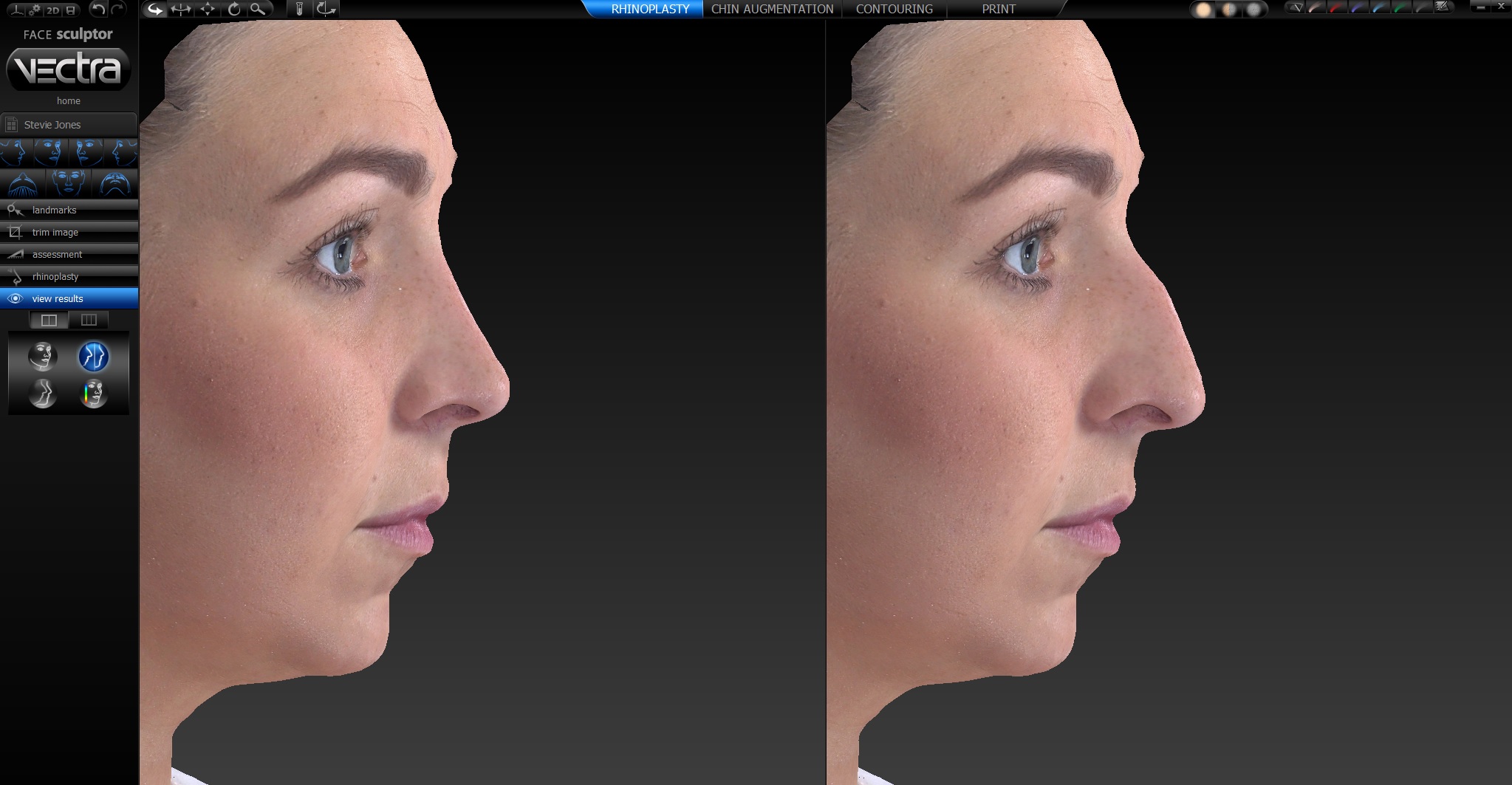Choose three-pane split layout
The image size is (1512, 785).
[89, 320]
